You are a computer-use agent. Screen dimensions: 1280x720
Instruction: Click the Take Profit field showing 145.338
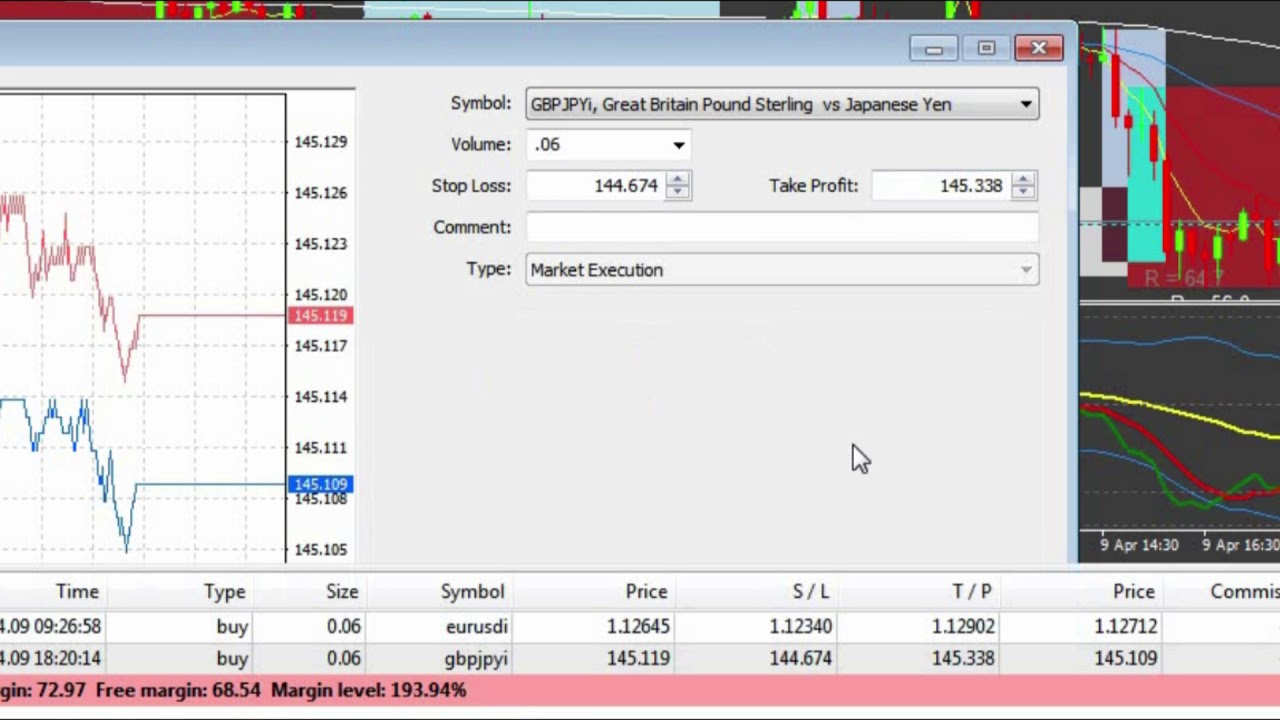pyautogui.click(x=941, y=186)
